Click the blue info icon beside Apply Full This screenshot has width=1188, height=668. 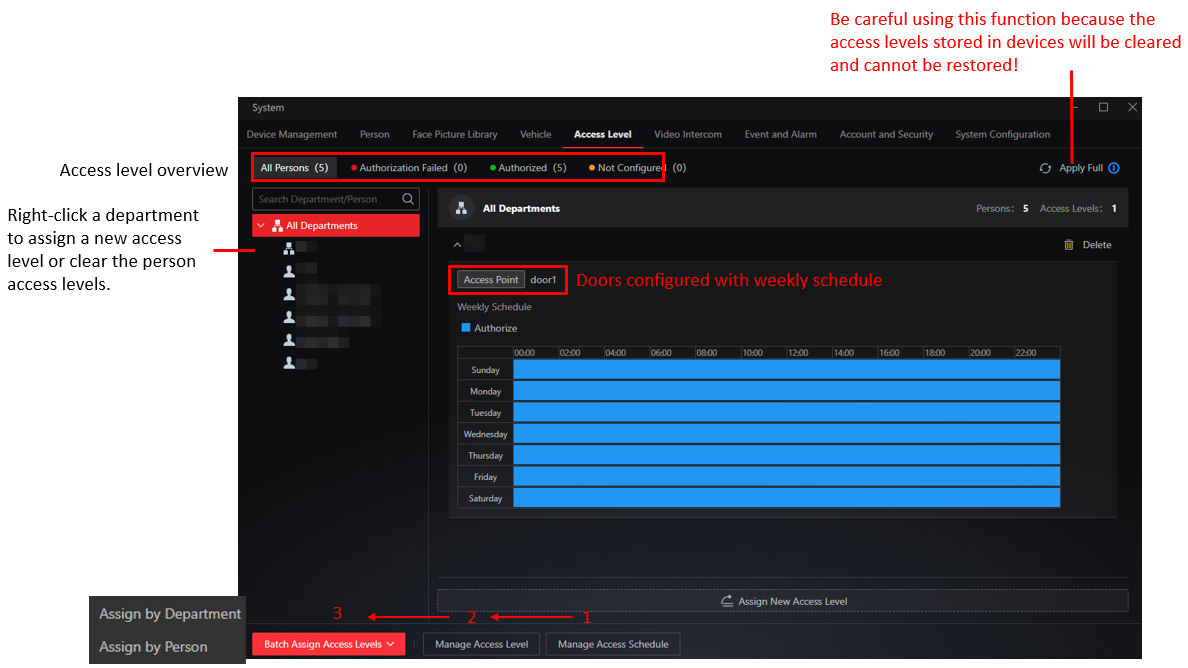click(x=1114, y=168)
